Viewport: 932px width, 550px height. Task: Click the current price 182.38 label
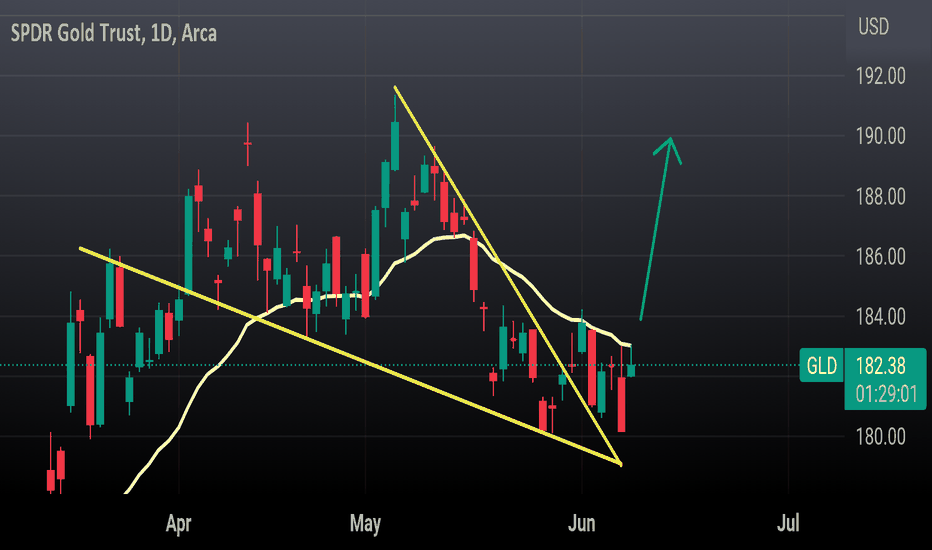click(880, 366)
